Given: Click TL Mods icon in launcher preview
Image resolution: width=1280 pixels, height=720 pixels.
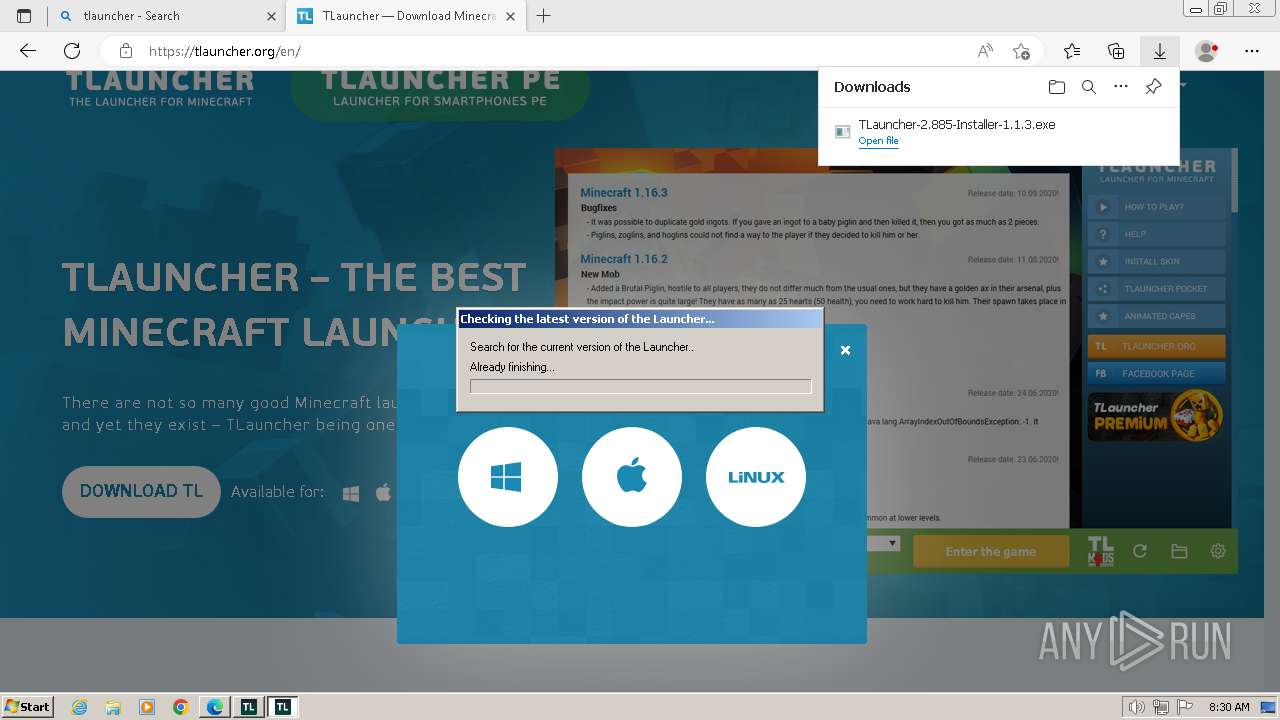Looking at the screenshot, I should pyautogui.click(x=1100, y=551).
